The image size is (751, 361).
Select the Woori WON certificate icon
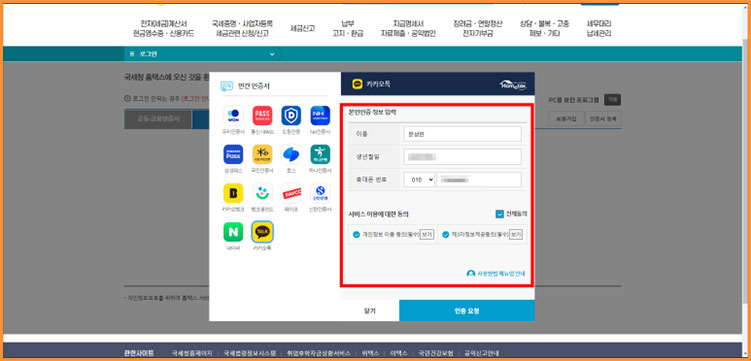point(233,115)
